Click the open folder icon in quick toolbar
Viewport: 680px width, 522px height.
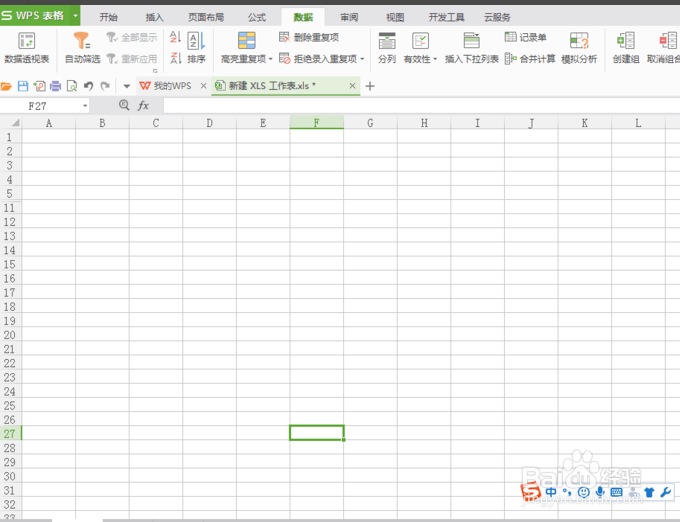point(6,86)
